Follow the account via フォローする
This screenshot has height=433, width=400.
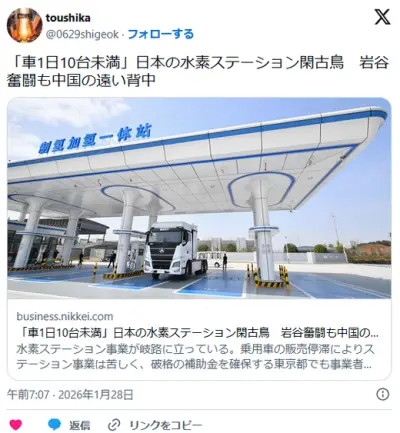161,34
